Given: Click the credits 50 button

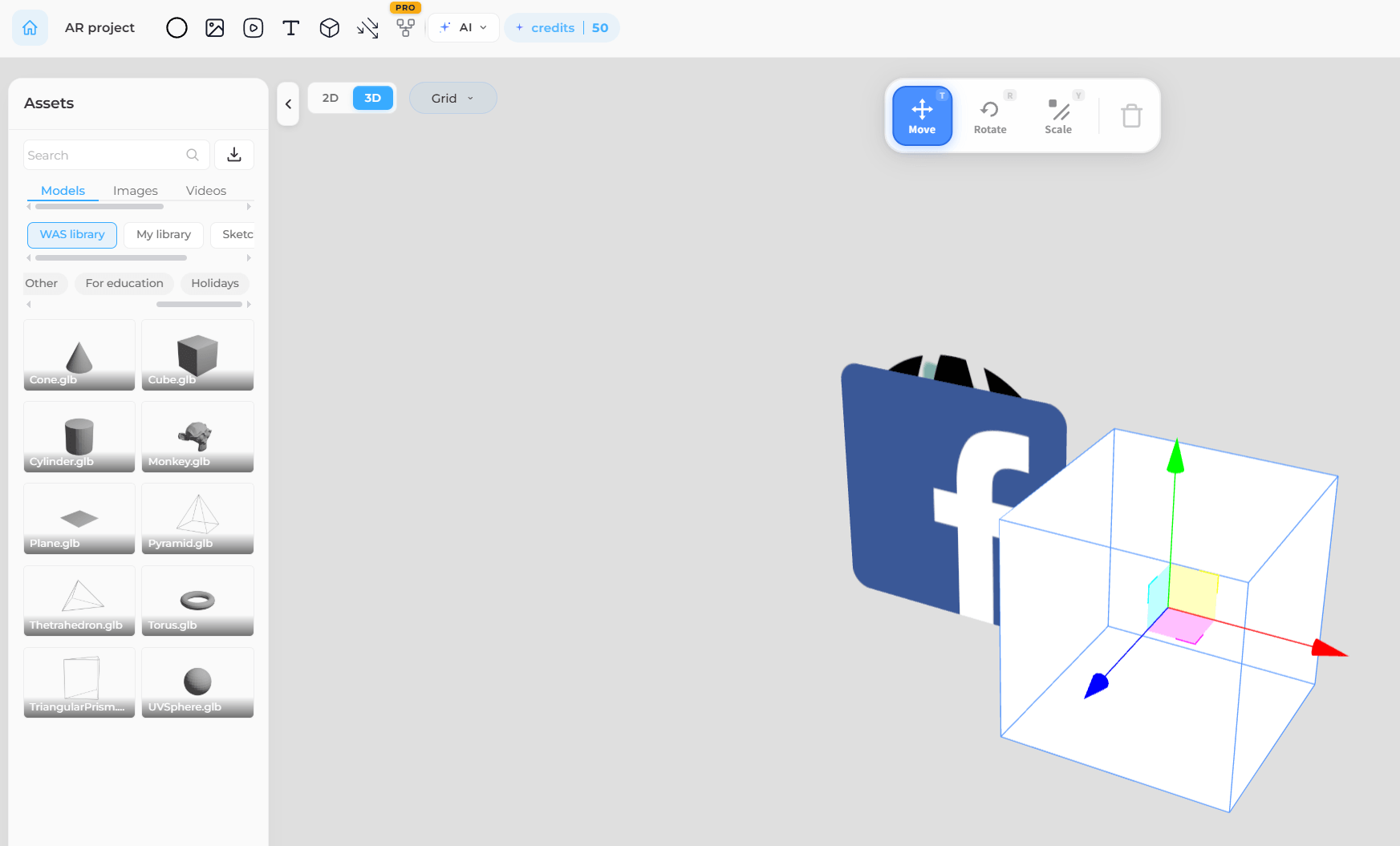Looking at the screenshot, I should [562, 28].
